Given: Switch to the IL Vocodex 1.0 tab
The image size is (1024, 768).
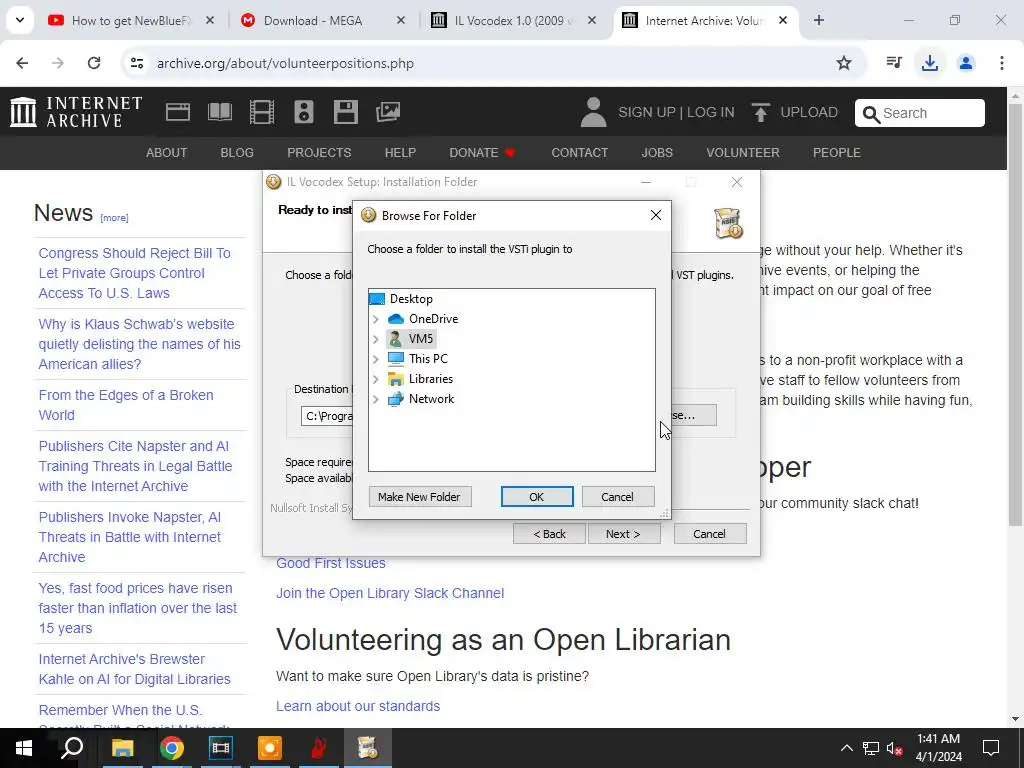Looking at the screenshot, I should [513, 21].
